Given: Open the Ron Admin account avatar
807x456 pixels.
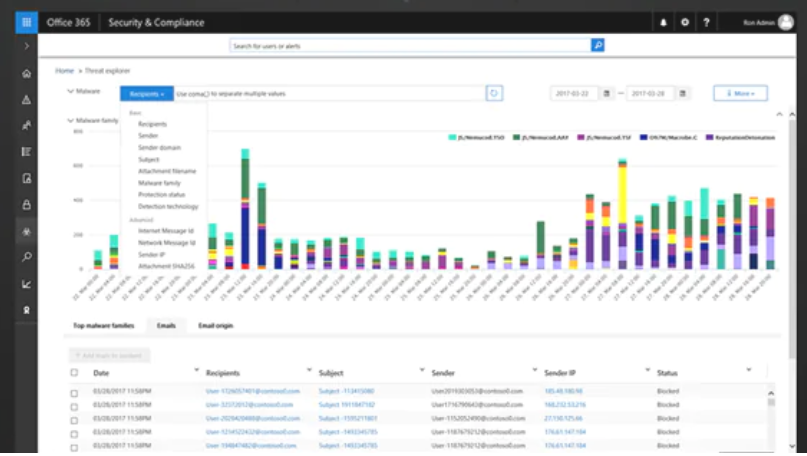Looking at the screenshot, I should (785, 22).
